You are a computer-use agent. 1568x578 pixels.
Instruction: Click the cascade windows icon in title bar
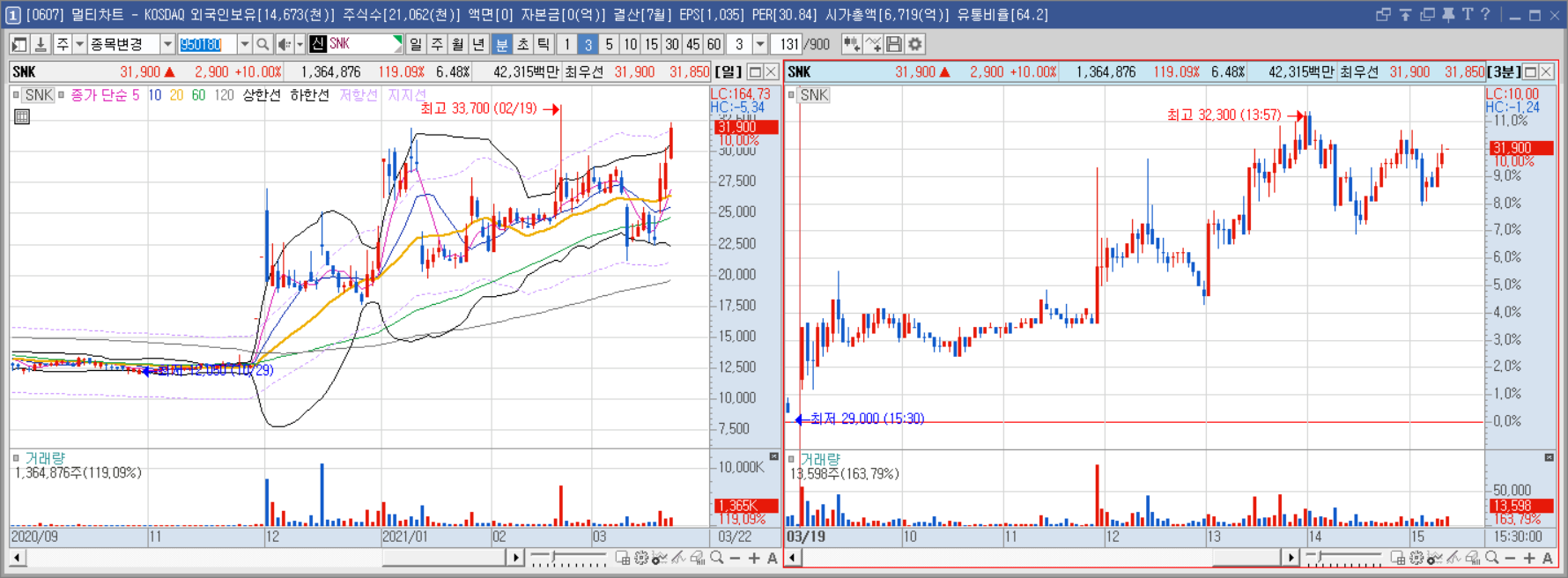click(1427, 15)
